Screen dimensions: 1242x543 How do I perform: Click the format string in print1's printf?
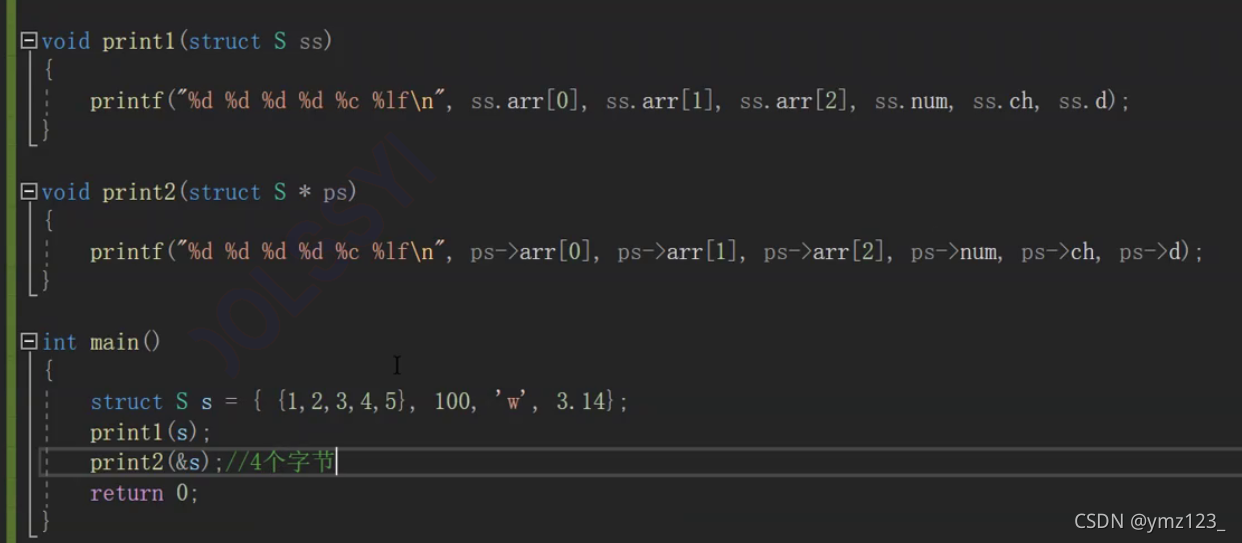tap(311, 101)
